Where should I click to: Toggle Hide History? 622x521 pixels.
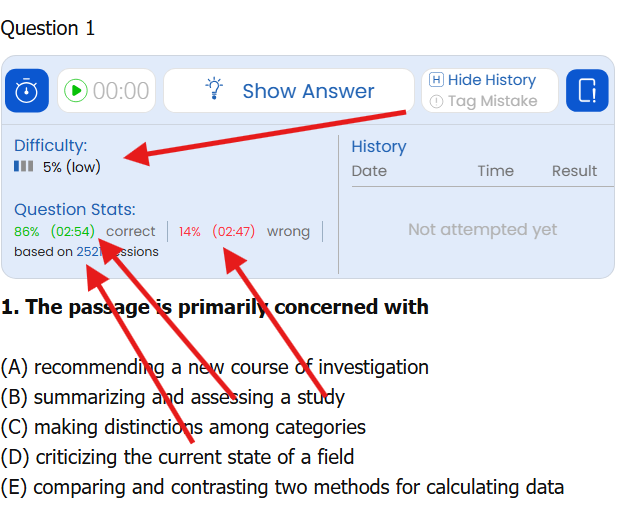(x=482, y=80)
